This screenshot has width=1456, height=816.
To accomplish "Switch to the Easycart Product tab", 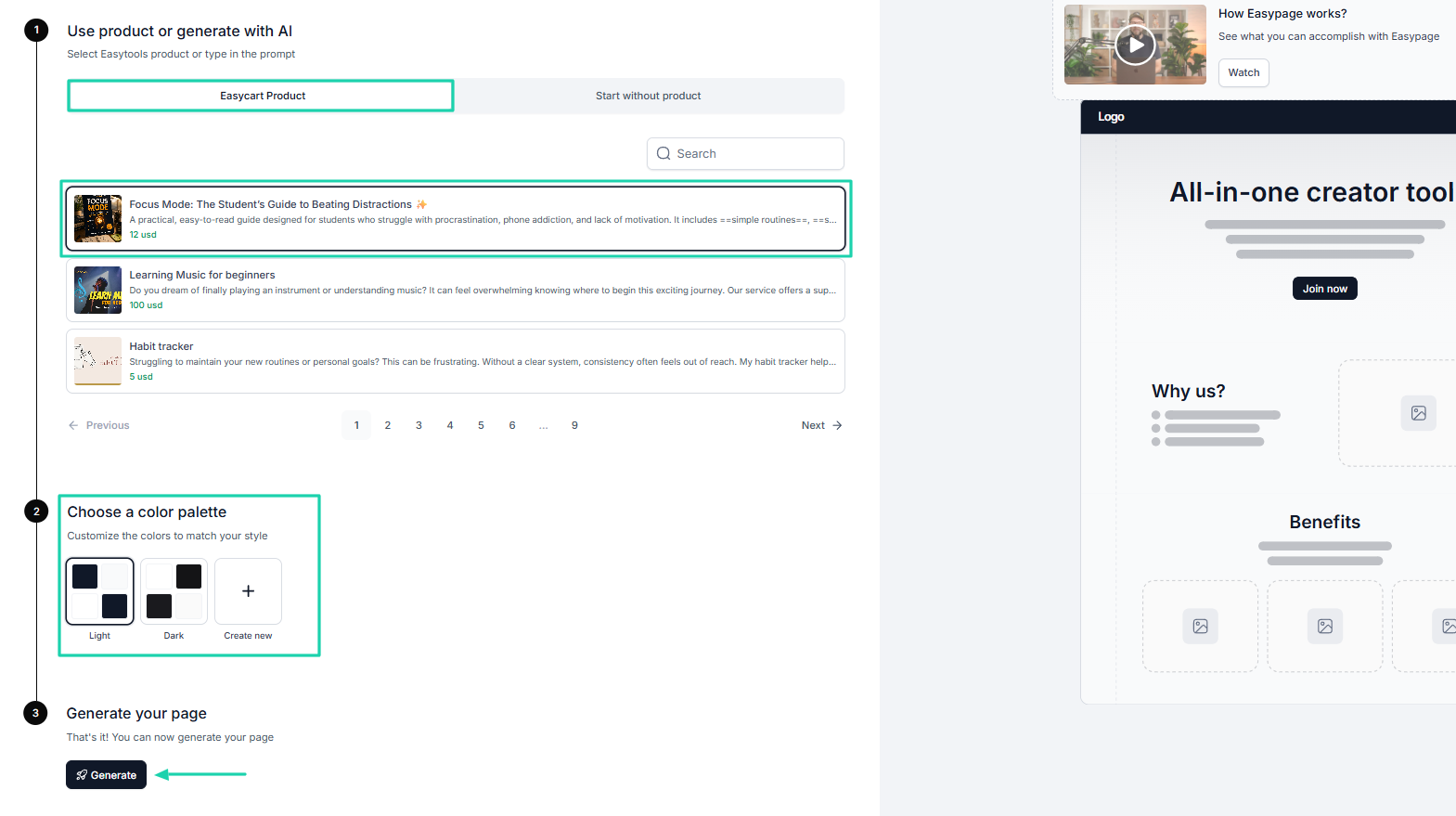I will (261, 96).
